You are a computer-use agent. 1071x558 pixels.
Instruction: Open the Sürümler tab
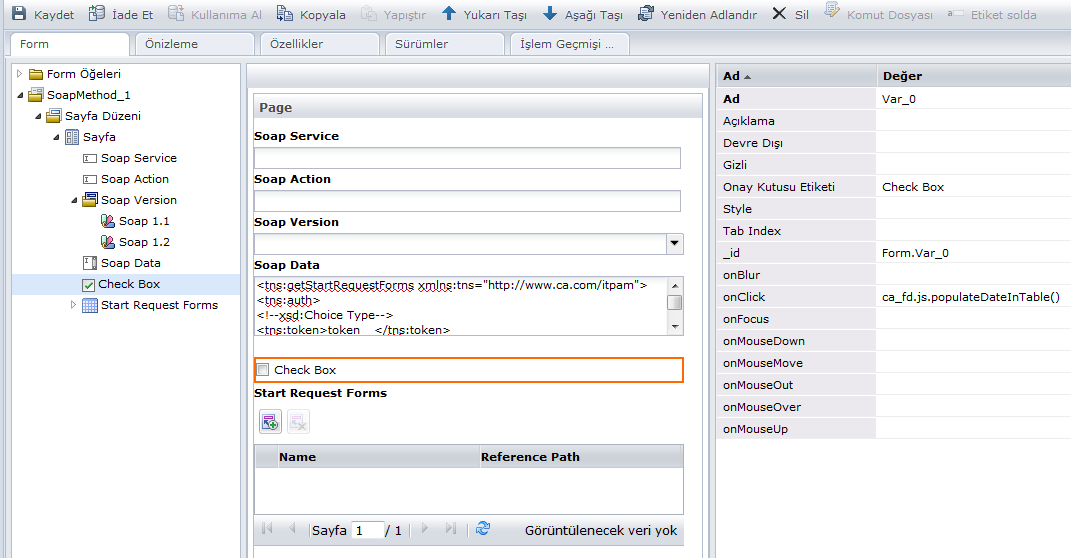coord(445,44)
